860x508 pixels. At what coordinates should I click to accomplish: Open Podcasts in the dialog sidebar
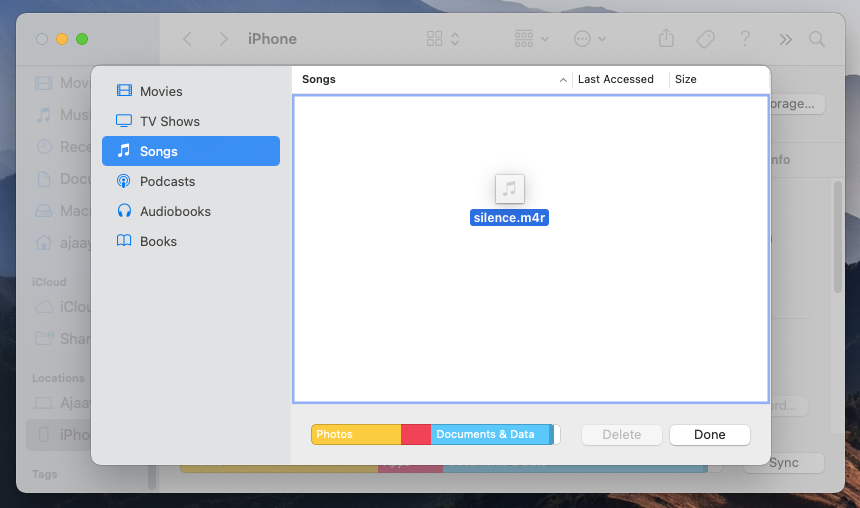click(x=191, y=181)
